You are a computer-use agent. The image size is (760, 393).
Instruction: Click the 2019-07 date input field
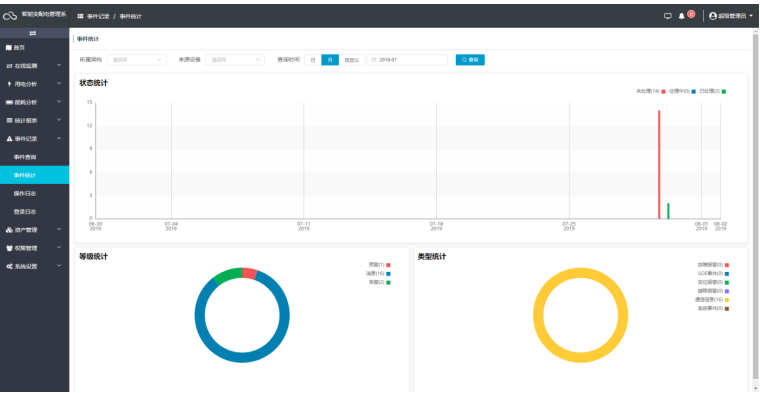pos(407,60)
